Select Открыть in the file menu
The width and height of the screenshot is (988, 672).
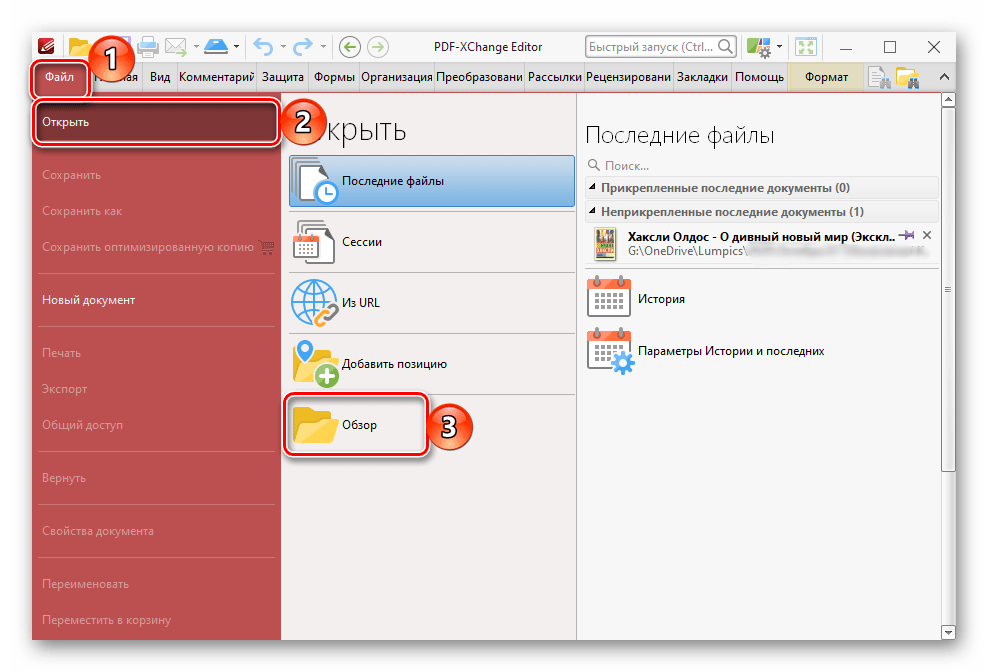pos(156,122)
